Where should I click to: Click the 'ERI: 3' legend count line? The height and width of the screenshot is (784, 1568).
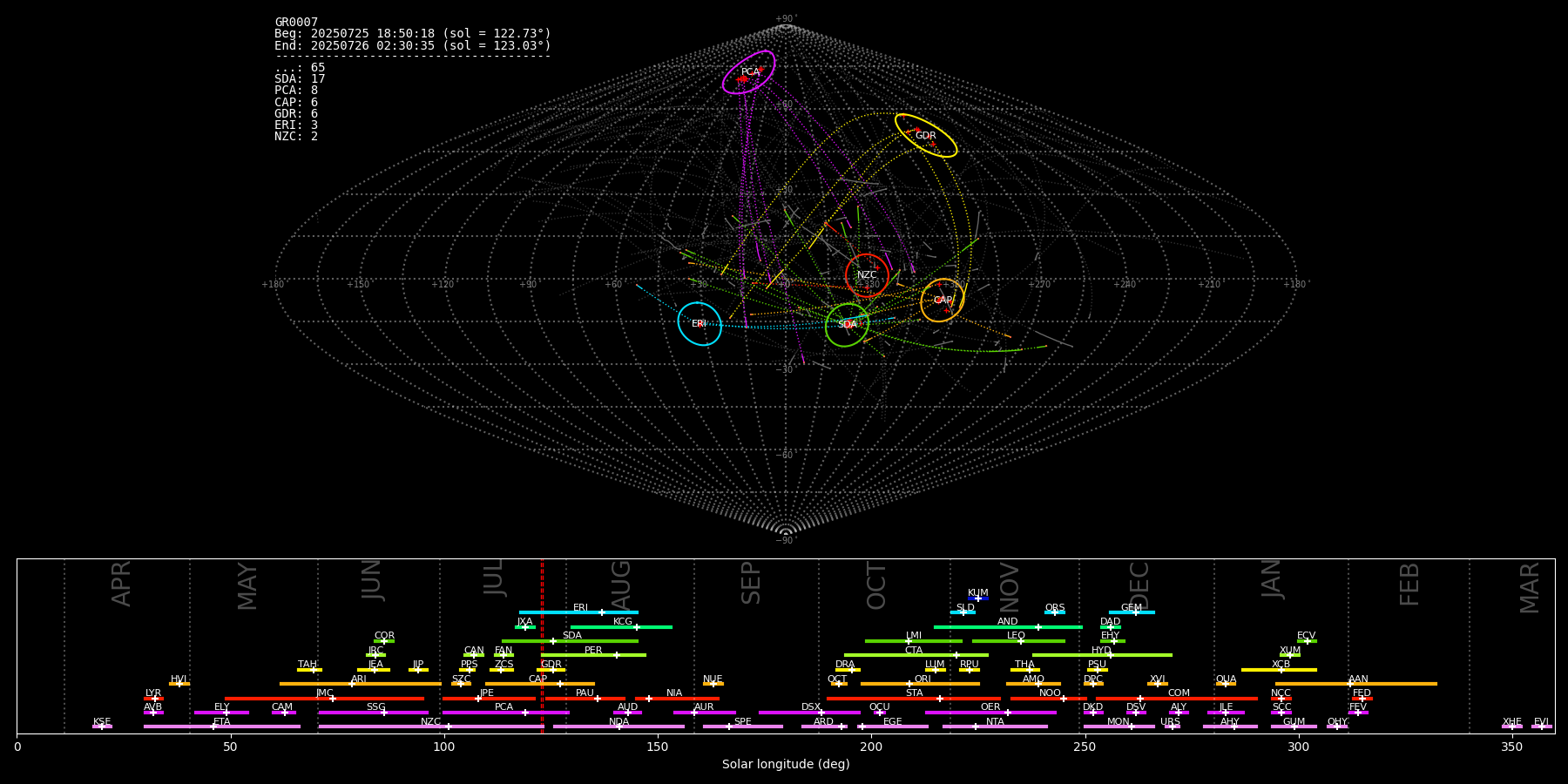pyautogui.click(x=296, y=125)
